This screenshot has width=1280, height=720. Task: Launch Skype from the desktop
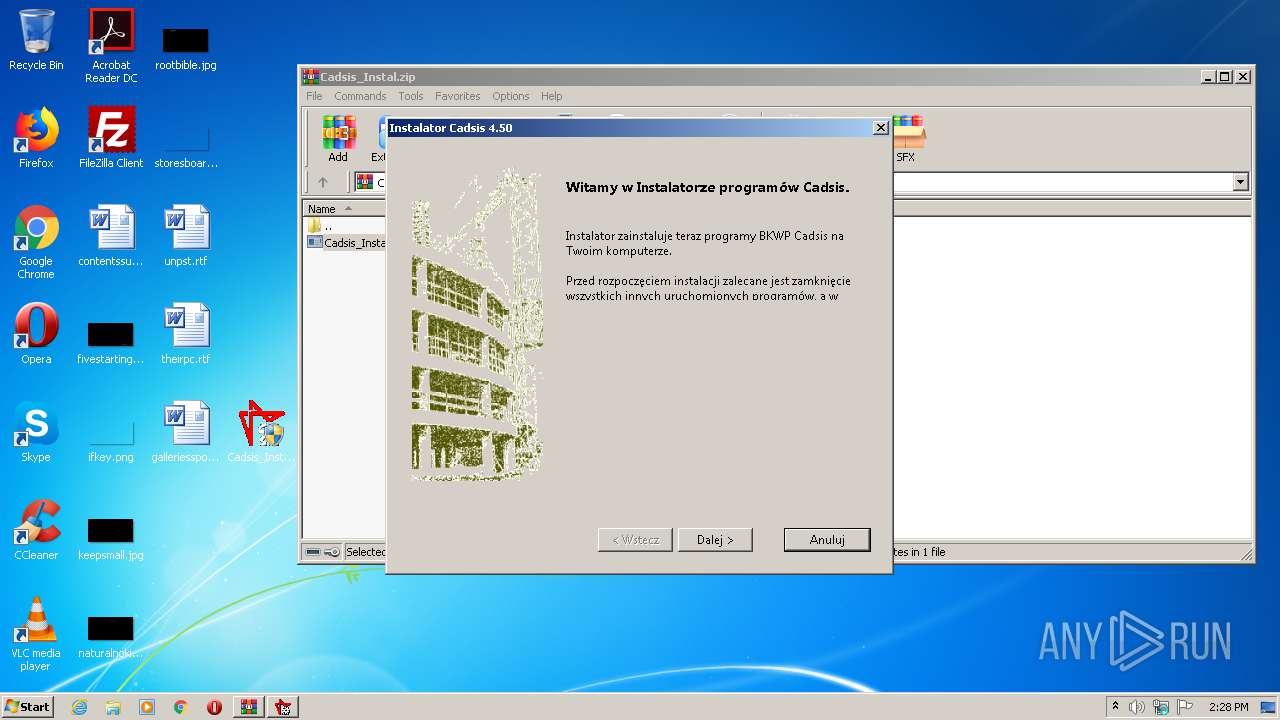click(x=36, y=432)
